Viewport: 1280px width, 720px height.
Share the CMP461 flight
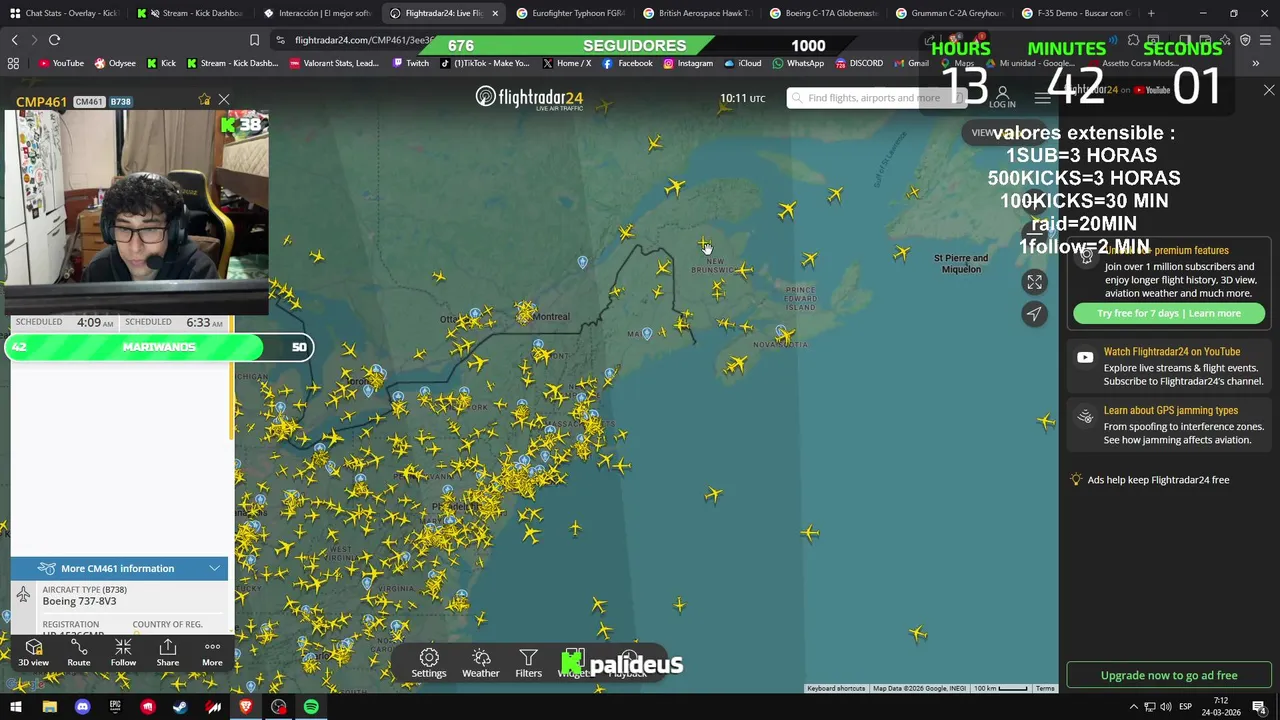pos(167,653)
